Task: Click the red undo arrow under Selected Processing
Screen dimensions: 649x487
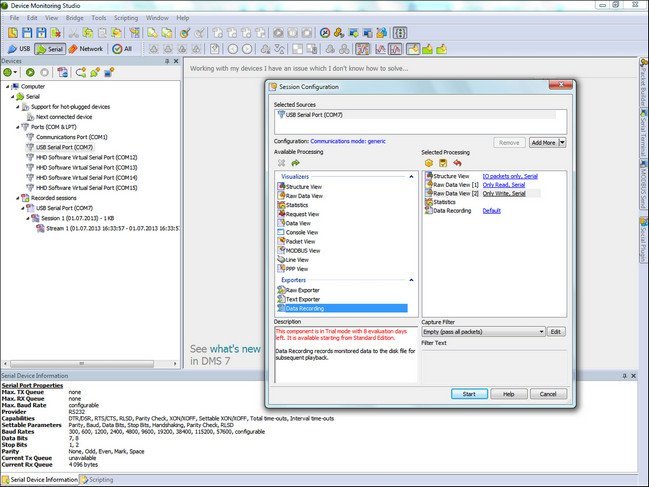Action: coord(457,163)
